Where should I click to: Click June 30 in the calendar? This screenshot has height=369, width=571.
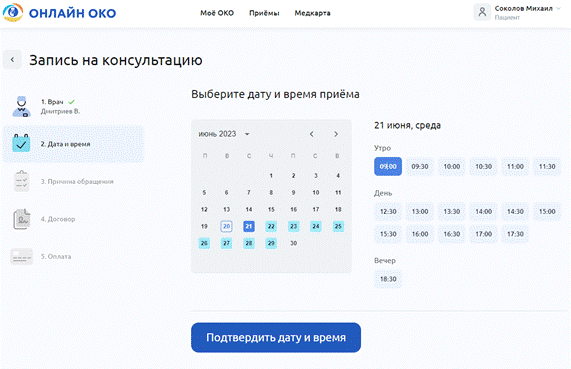(294, 243)
